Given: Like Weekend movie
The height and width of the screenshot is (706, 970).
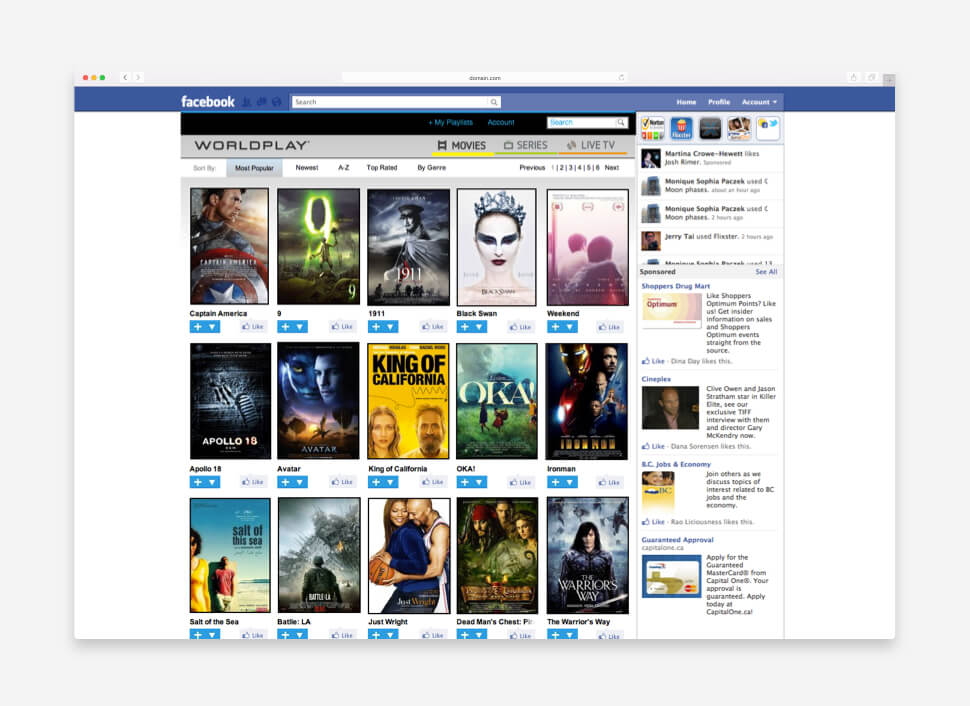Looking at the screenshot, I should click(609, 327).
